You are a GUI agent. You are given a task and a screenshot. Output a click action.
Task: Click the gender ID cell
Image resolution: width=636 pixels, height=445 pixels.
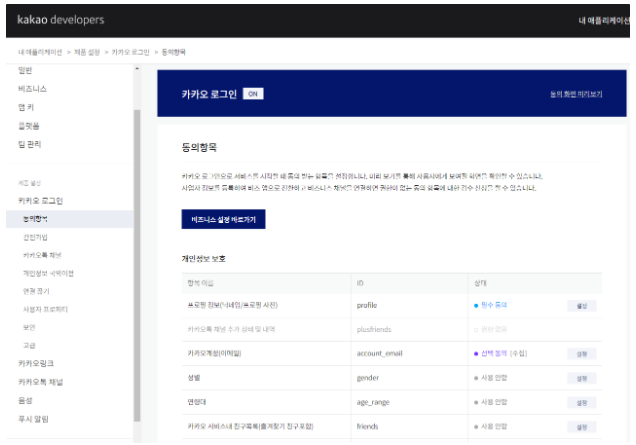tap(367, 378)
